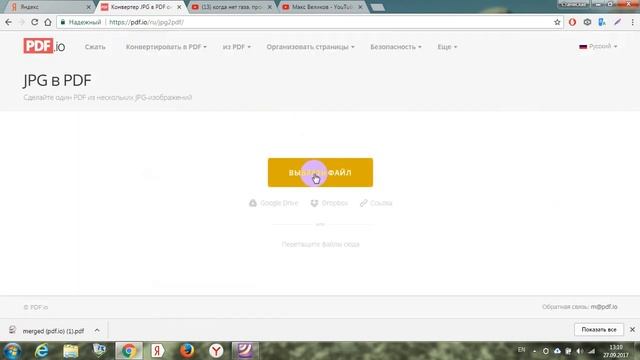The image size is (640, 360).
Task: Click the red Opera extension icon
Action: coord(572,22)
